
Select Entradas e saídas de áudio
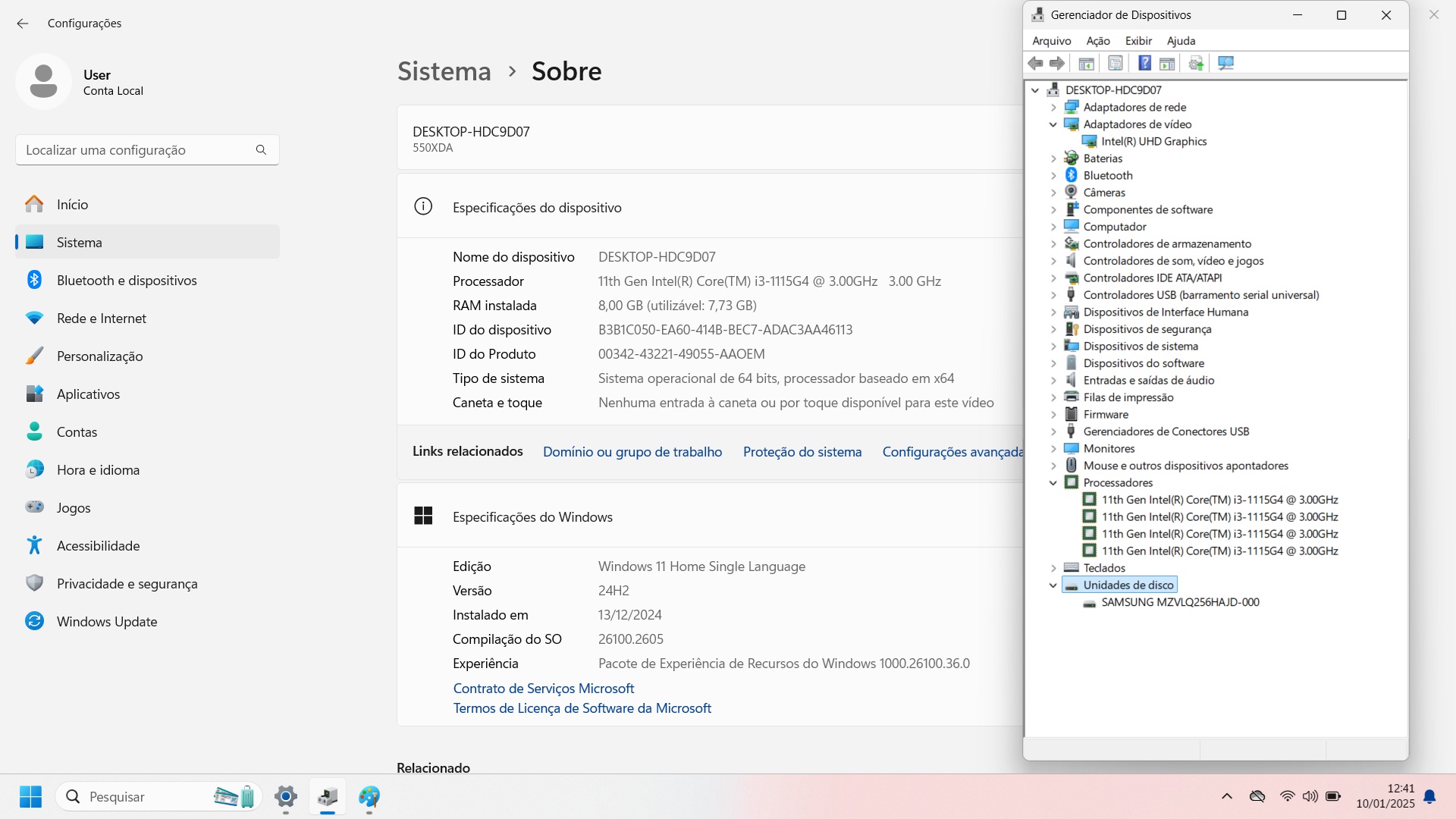(x=1149, y=381)
